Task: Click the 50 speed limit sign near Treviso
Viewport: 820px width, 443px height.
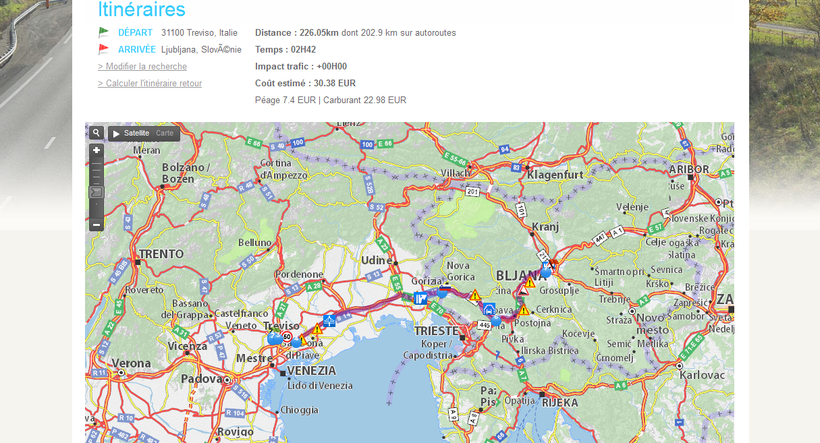Action: tap(288, 337)
